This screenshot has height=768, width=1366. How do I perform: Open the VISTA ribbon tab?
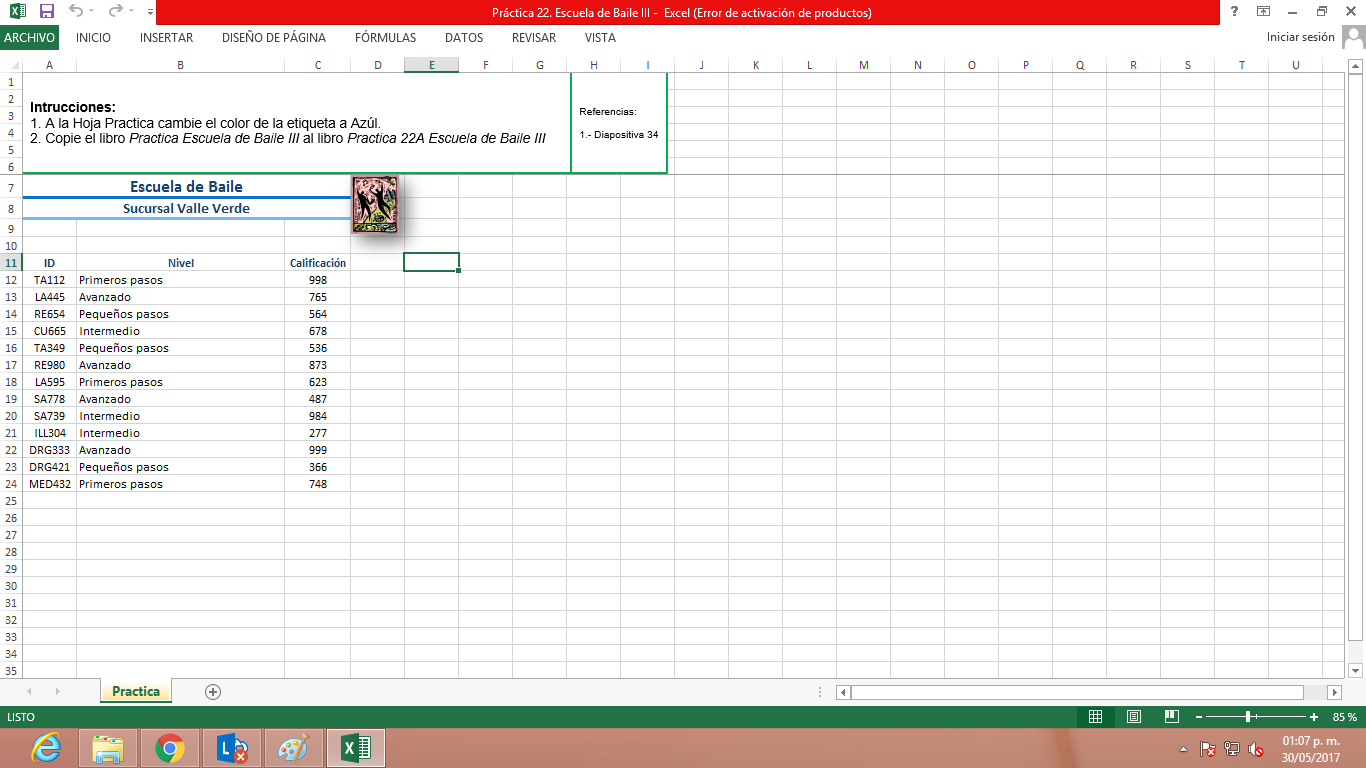pyautogui.click(x=600, y=38)
